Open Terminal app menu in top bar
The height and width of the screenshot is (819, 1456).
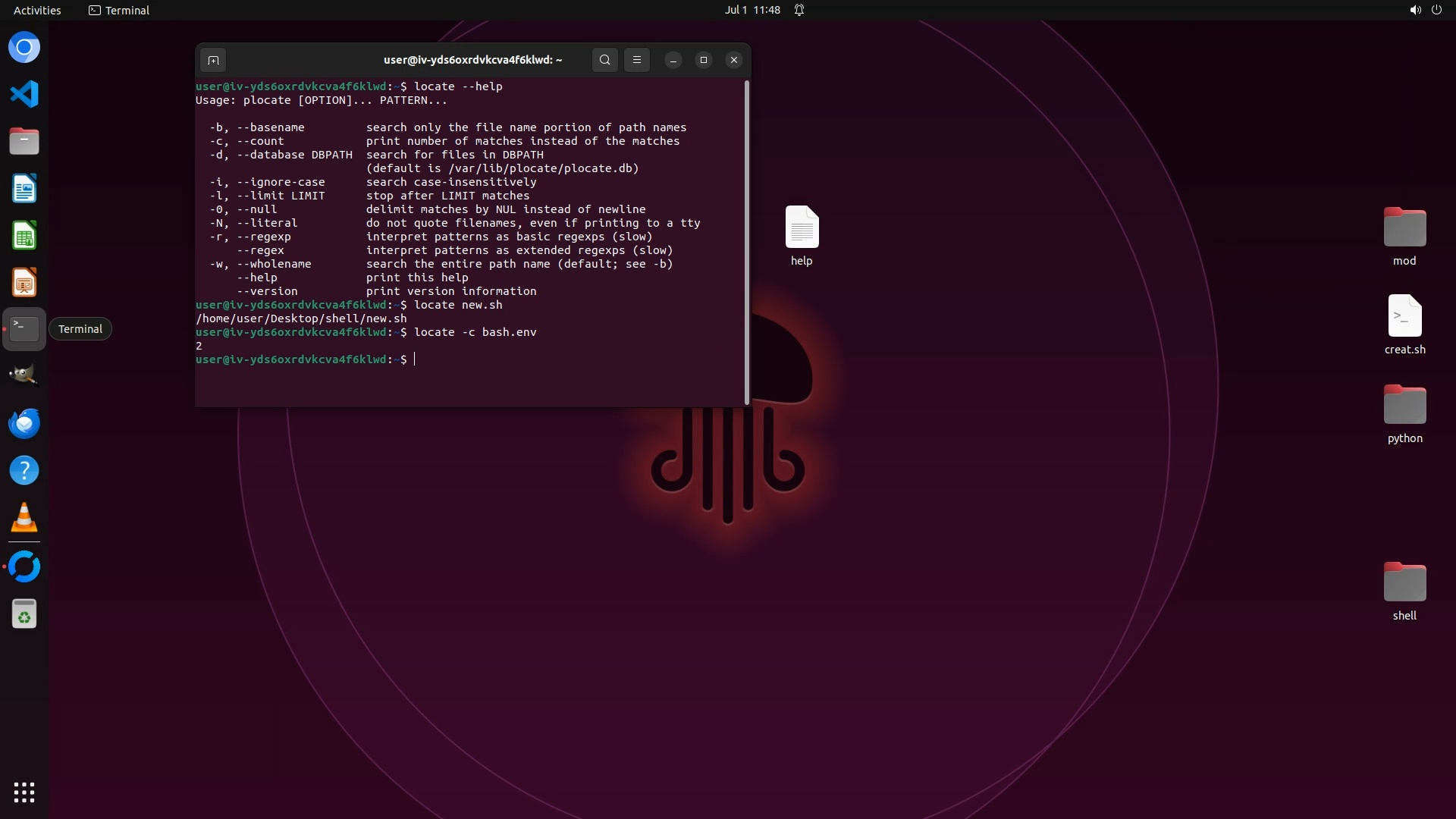119,10
